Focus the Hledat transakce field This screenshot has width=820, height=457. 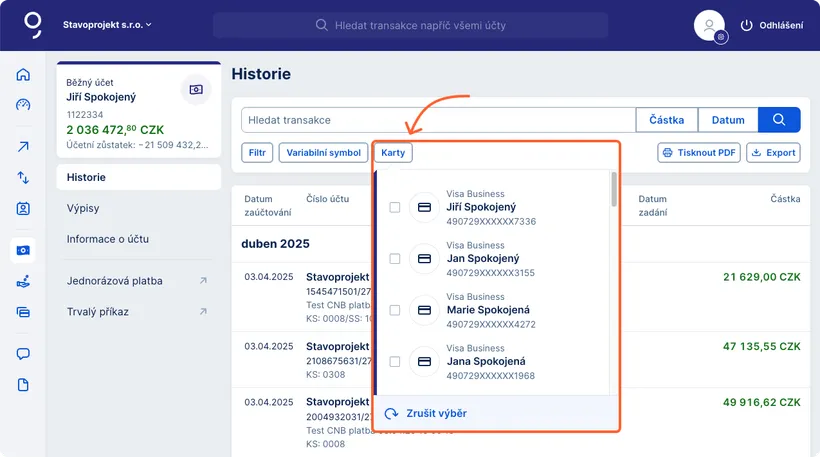pyautogui.click(x=438, y=120)
